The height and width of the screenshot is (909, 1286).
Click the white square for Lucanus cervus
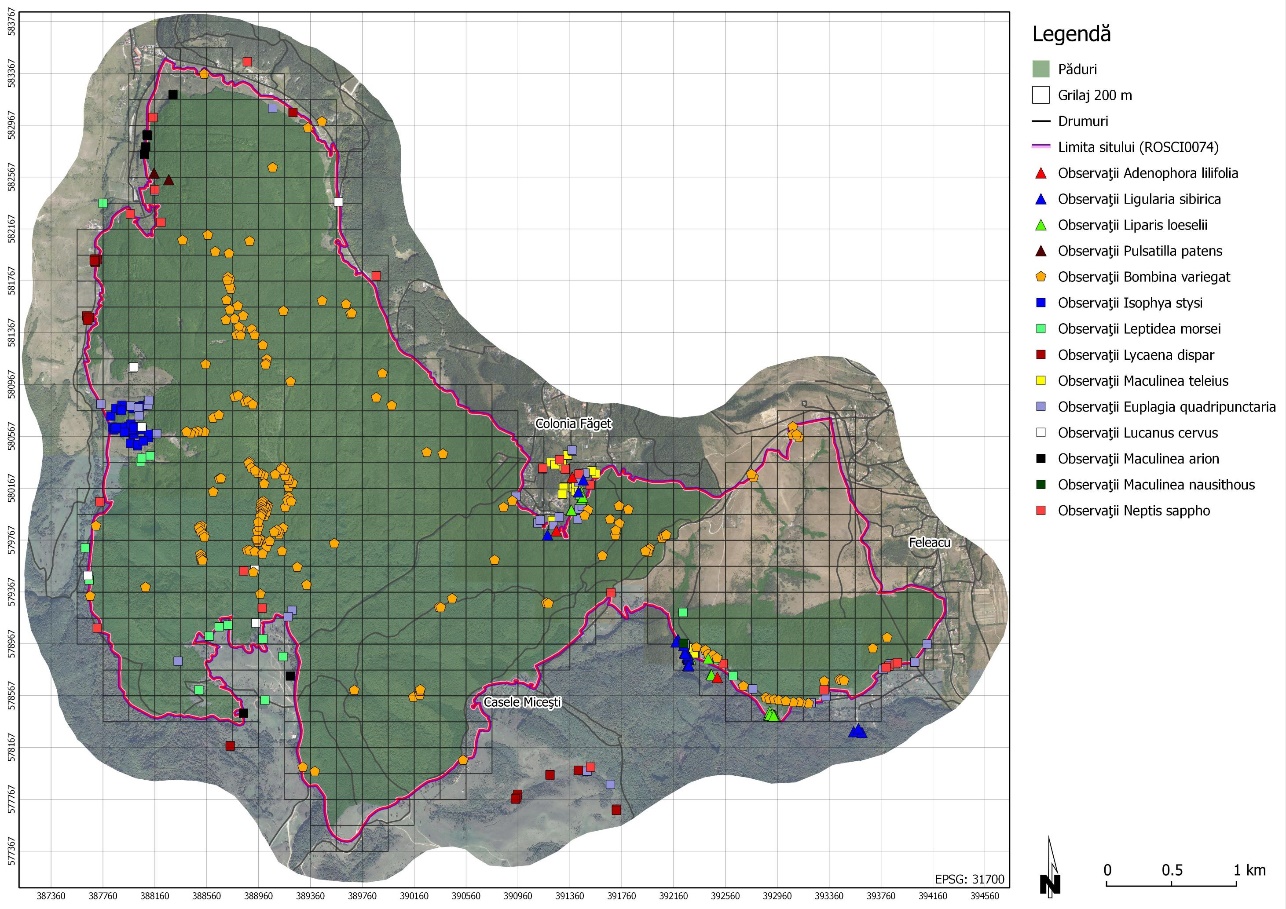coord(1041,433)
